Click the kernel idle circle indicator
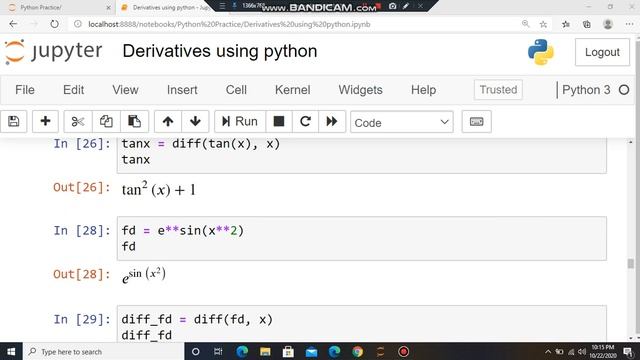Screen dimensions: 640x360 [x=624, y=90]
